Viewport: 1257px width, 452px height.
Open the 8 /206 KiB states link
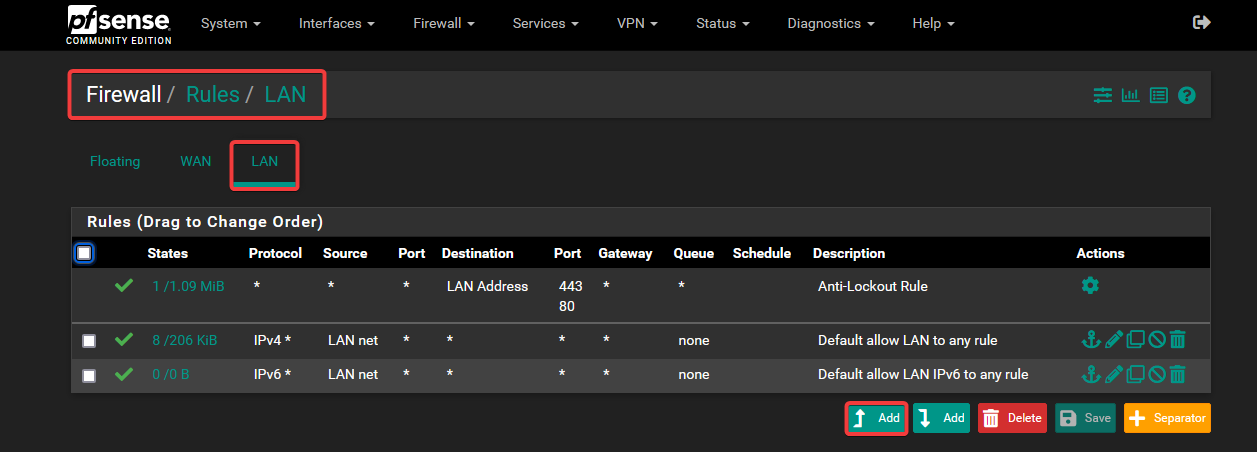pos(185,341)
